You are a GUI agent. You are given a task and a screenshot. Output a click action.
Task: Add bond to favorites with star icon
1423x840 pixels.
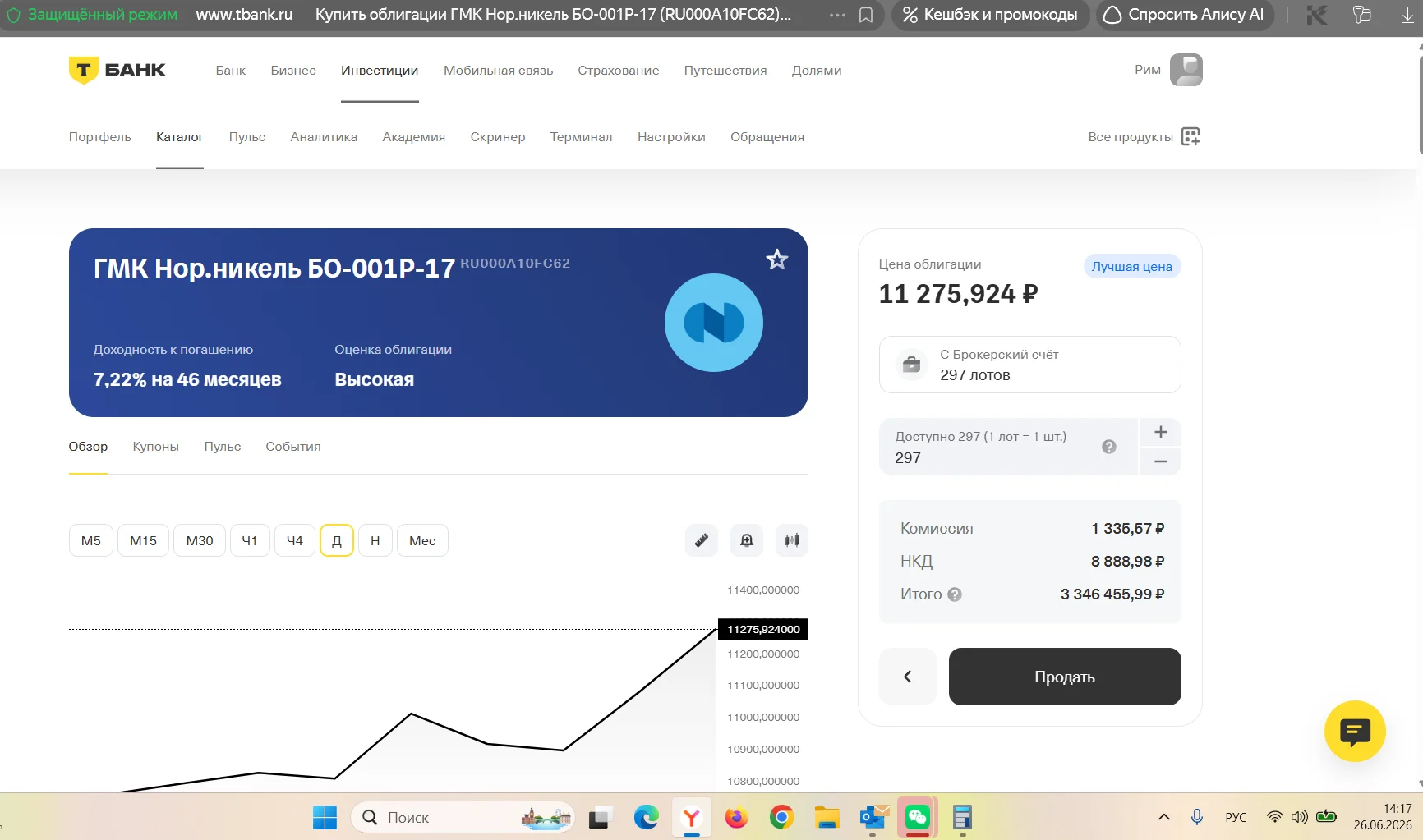(776, 260)
